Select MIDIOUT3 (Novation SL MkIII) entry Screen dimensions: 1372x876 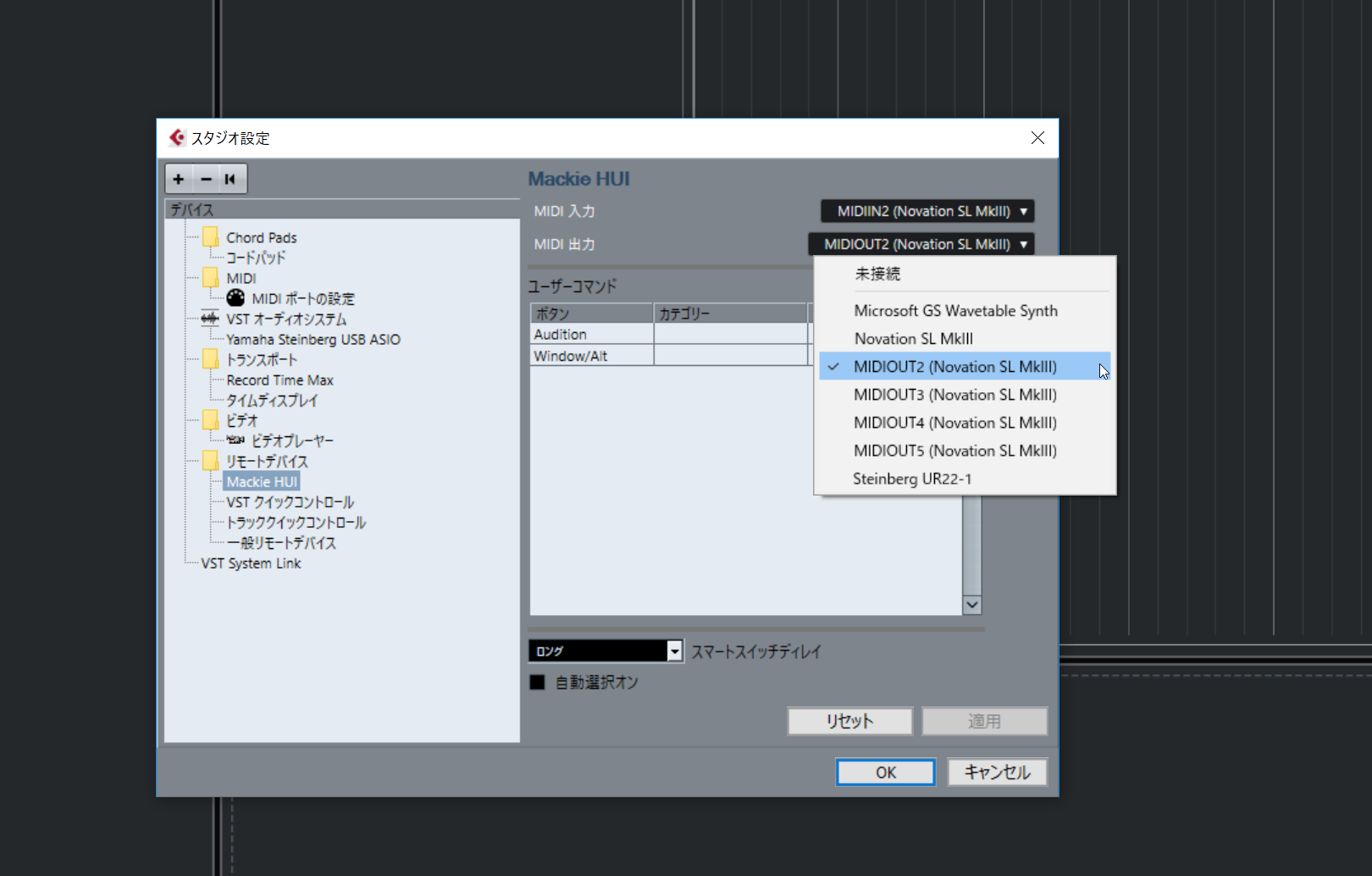click(x=965, y=395)
